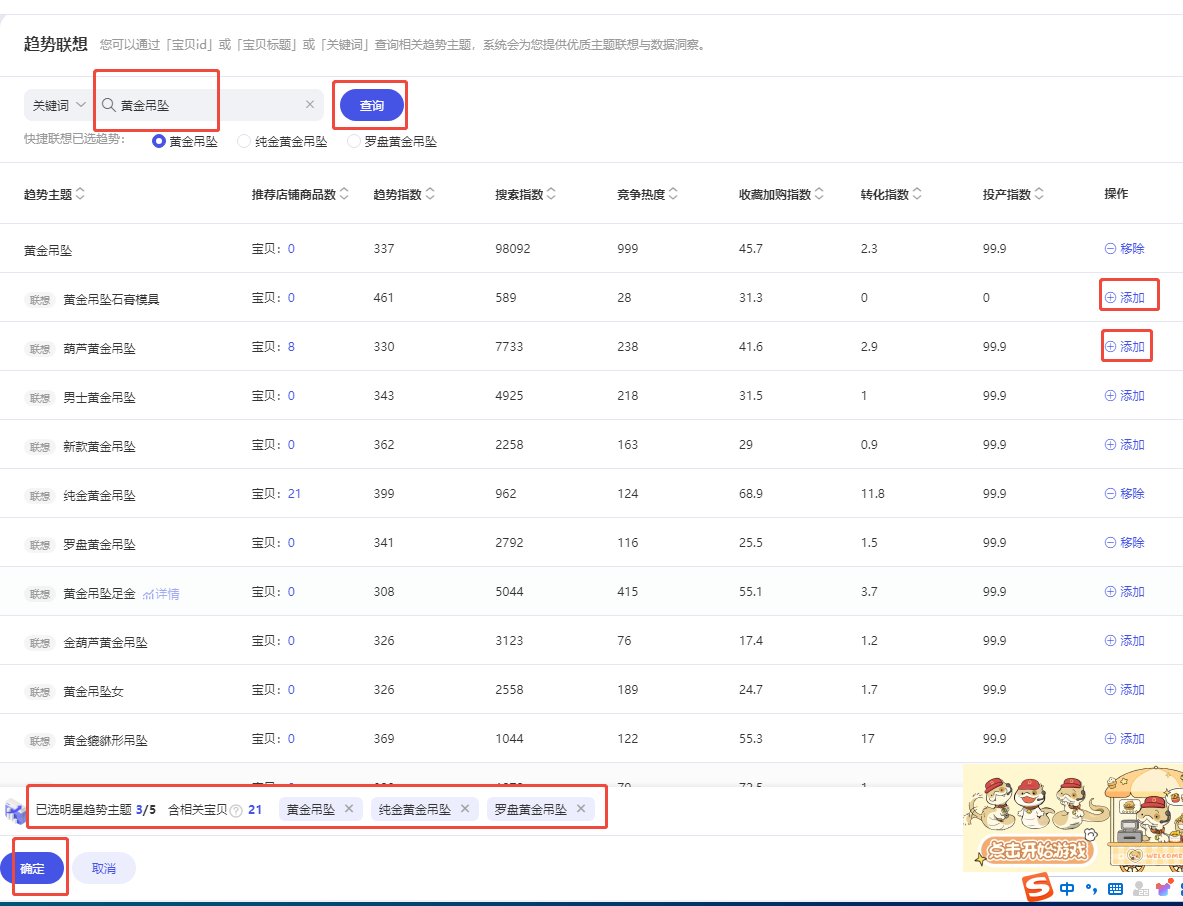This screenshot has width=1183, height=906.
Task: Remove 黄金吊坠 tag from selected topics
Action: (349, 809)
